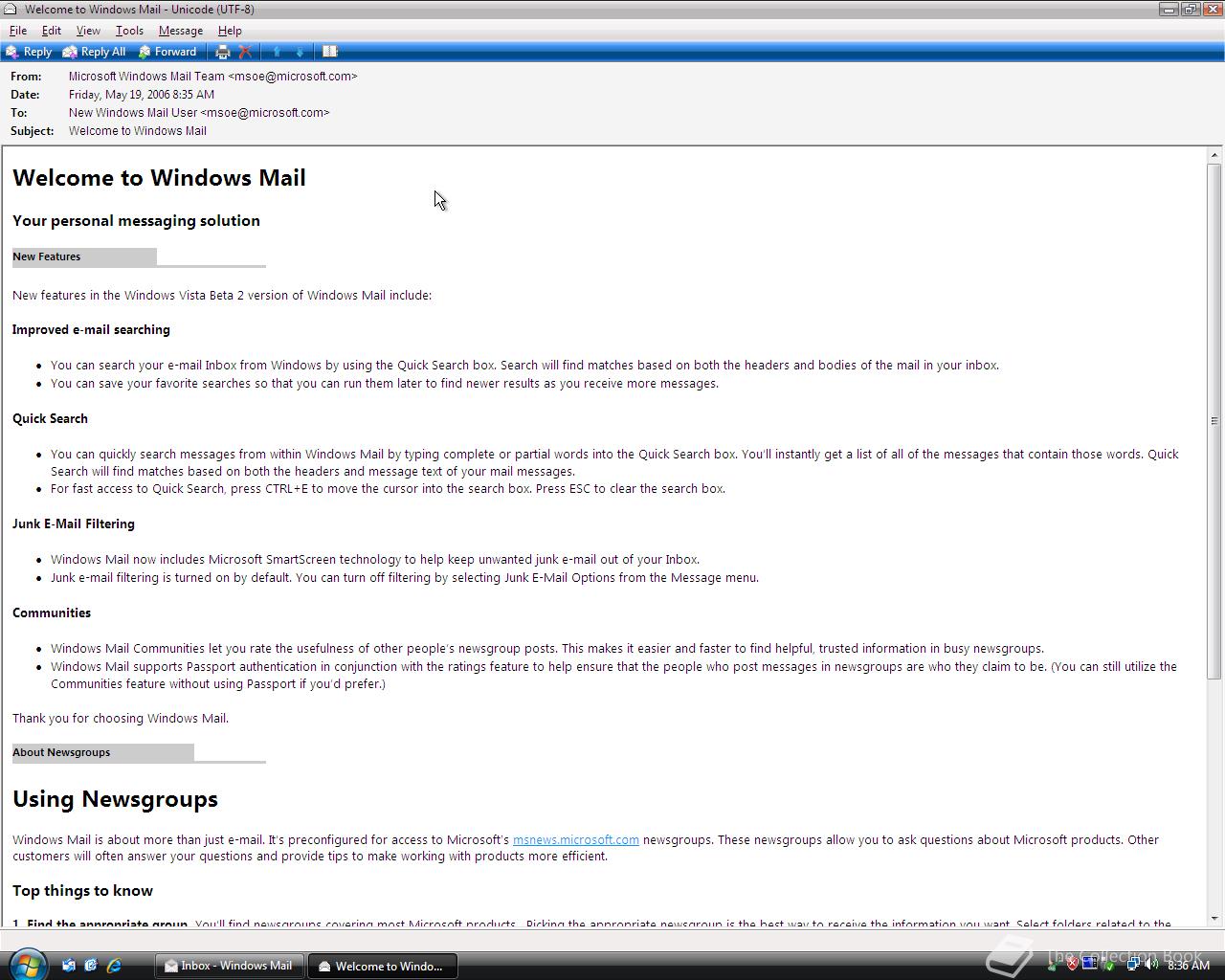This screenshot has height=980, width=1225.
Task: Click the vertical scrollbar thumb
Action: tap(1214, 421)
